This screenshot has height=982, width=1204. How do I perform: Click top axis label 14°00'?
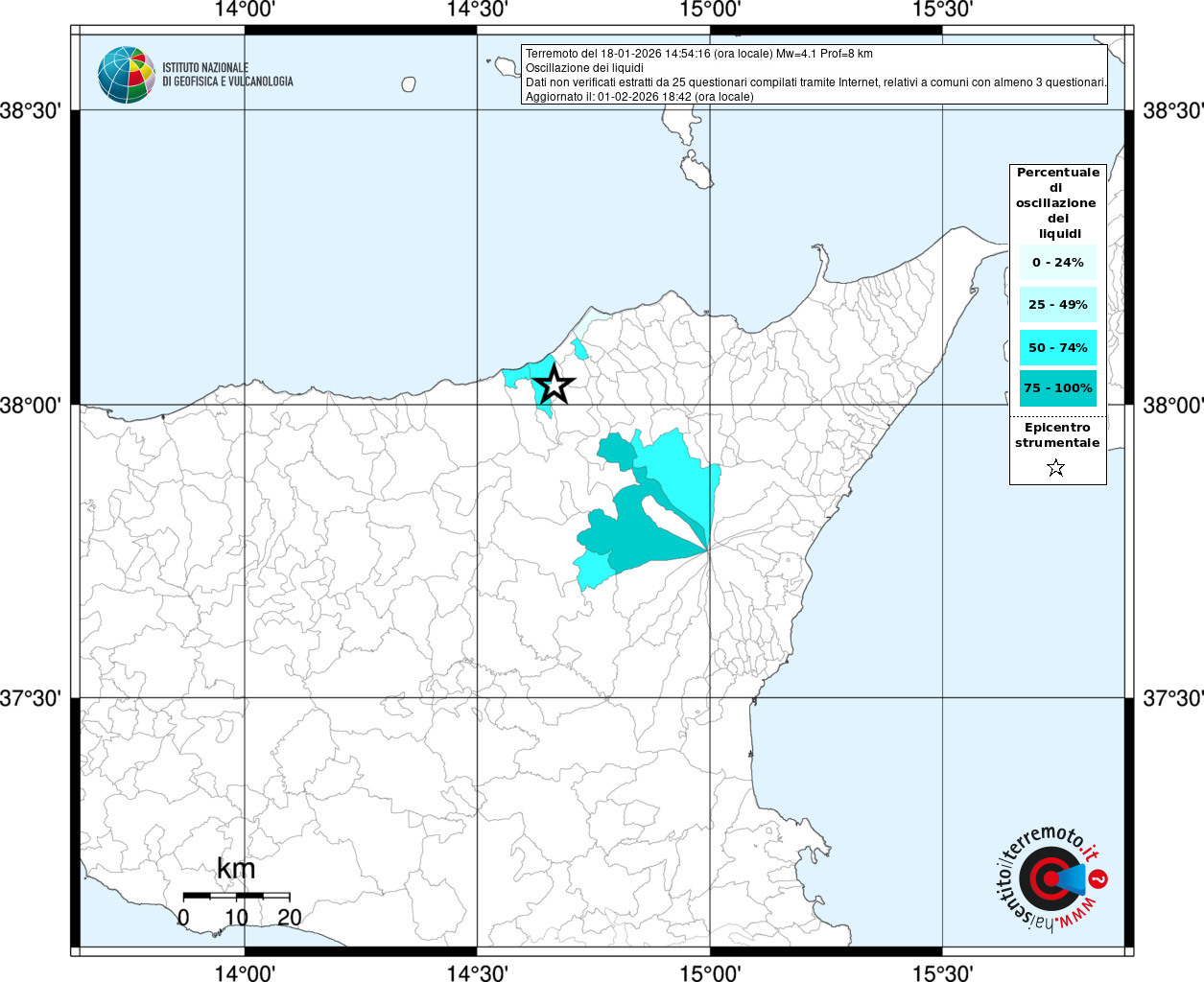click(245, 11)
